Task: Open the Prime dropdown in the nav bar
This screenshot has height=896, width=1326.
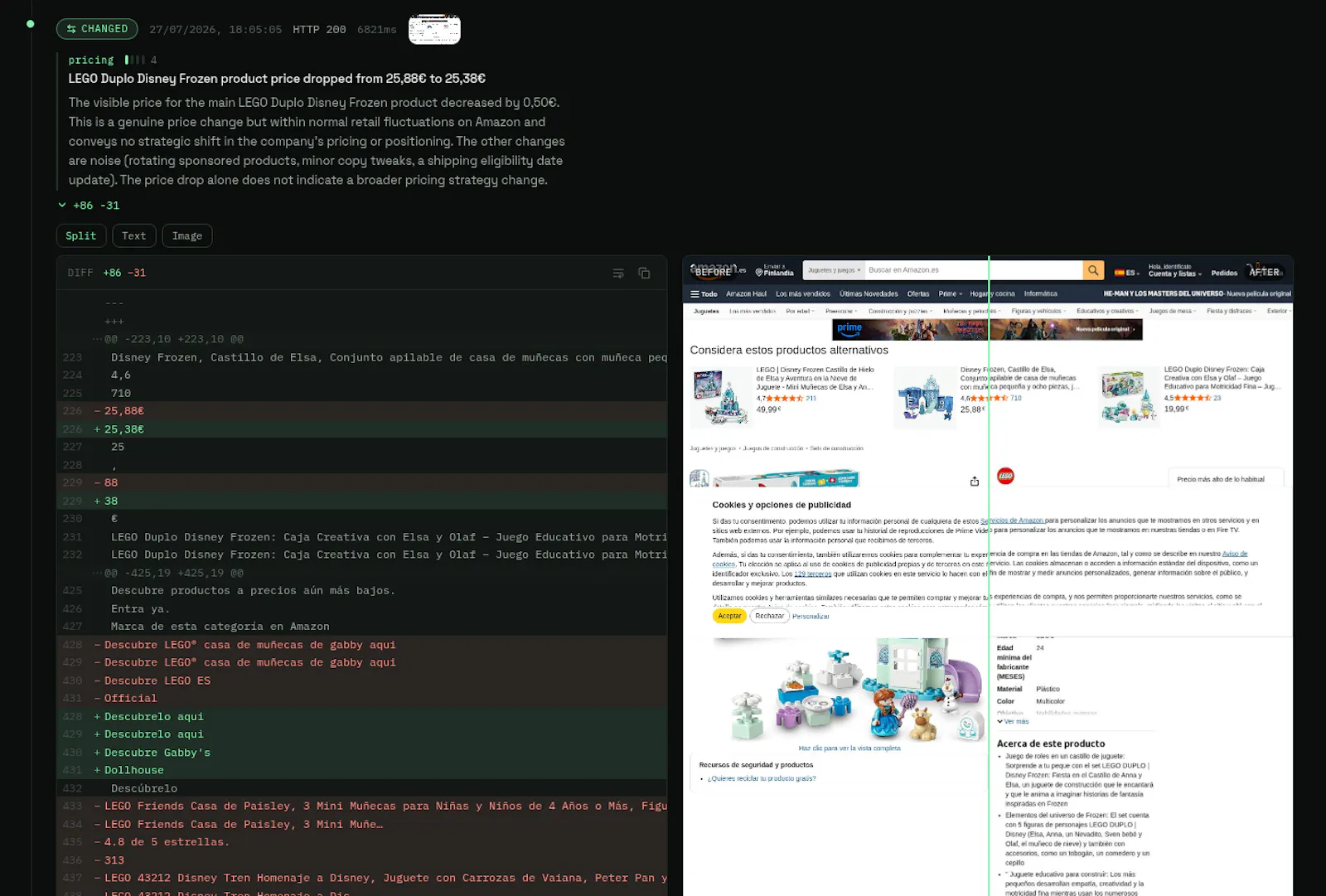Action: [950, 293]
